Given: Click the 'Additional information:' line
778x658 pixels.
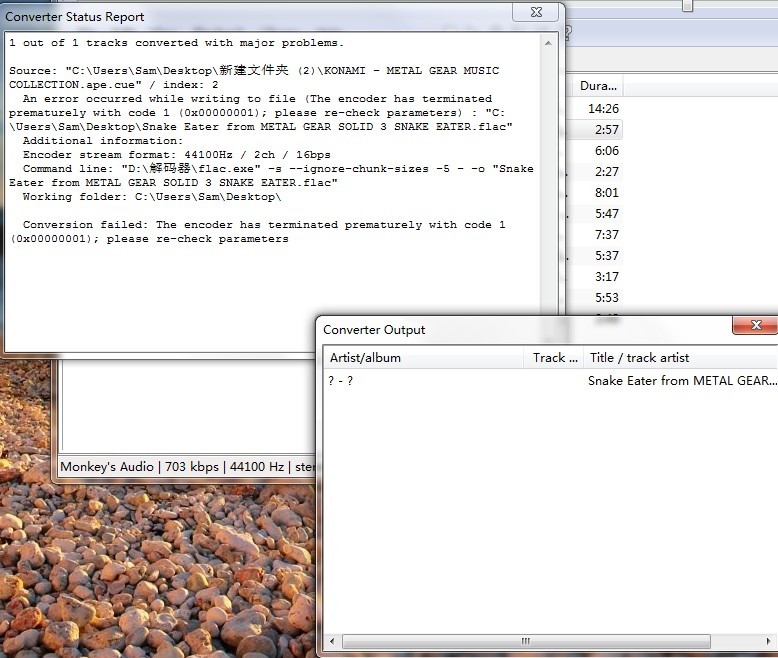Looking at the screenshot, I should tap(103, 141).
